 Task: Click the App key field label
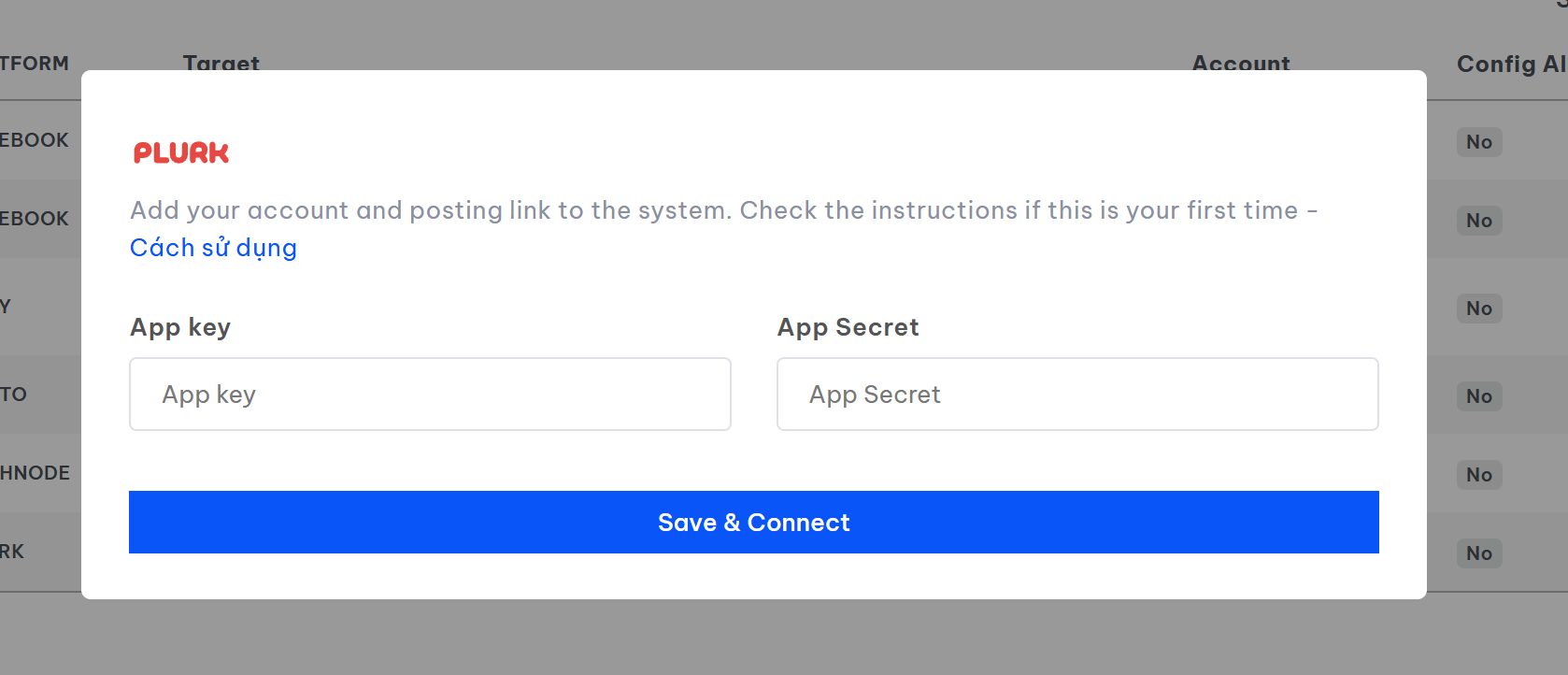click(180, 327)
